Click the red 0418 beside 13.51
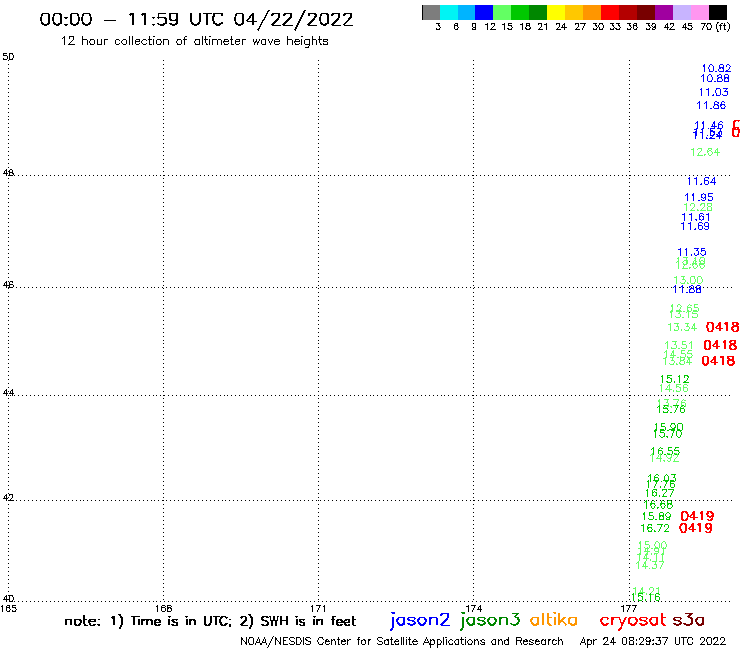Viewport: 740px width, 650px height. tap(720, 345)
